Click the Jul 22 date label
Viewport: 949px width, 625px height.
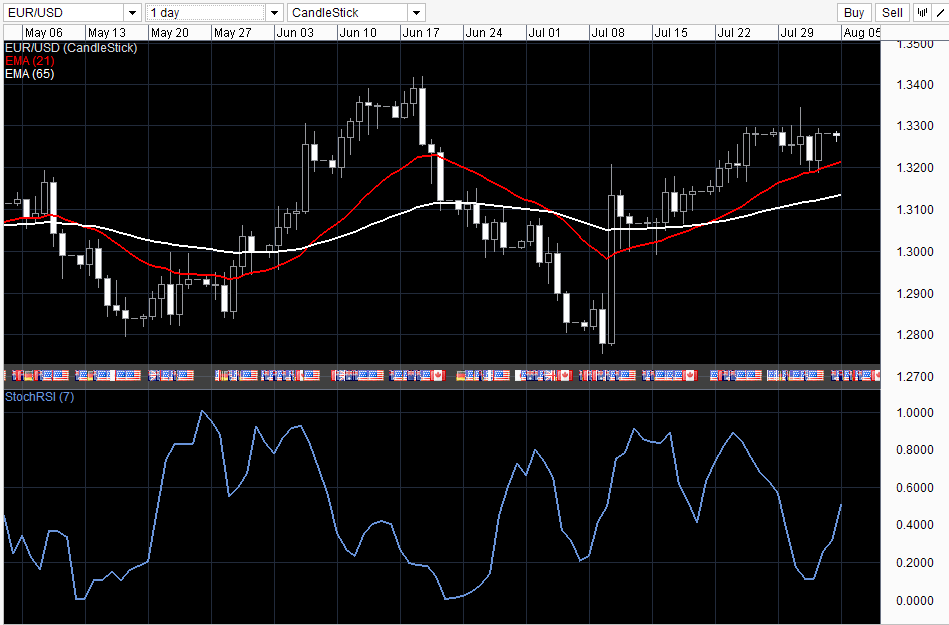point(734,33)
